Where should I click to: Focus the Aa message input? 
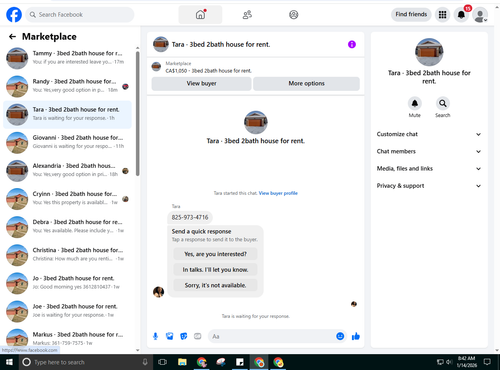pos(272,336)
